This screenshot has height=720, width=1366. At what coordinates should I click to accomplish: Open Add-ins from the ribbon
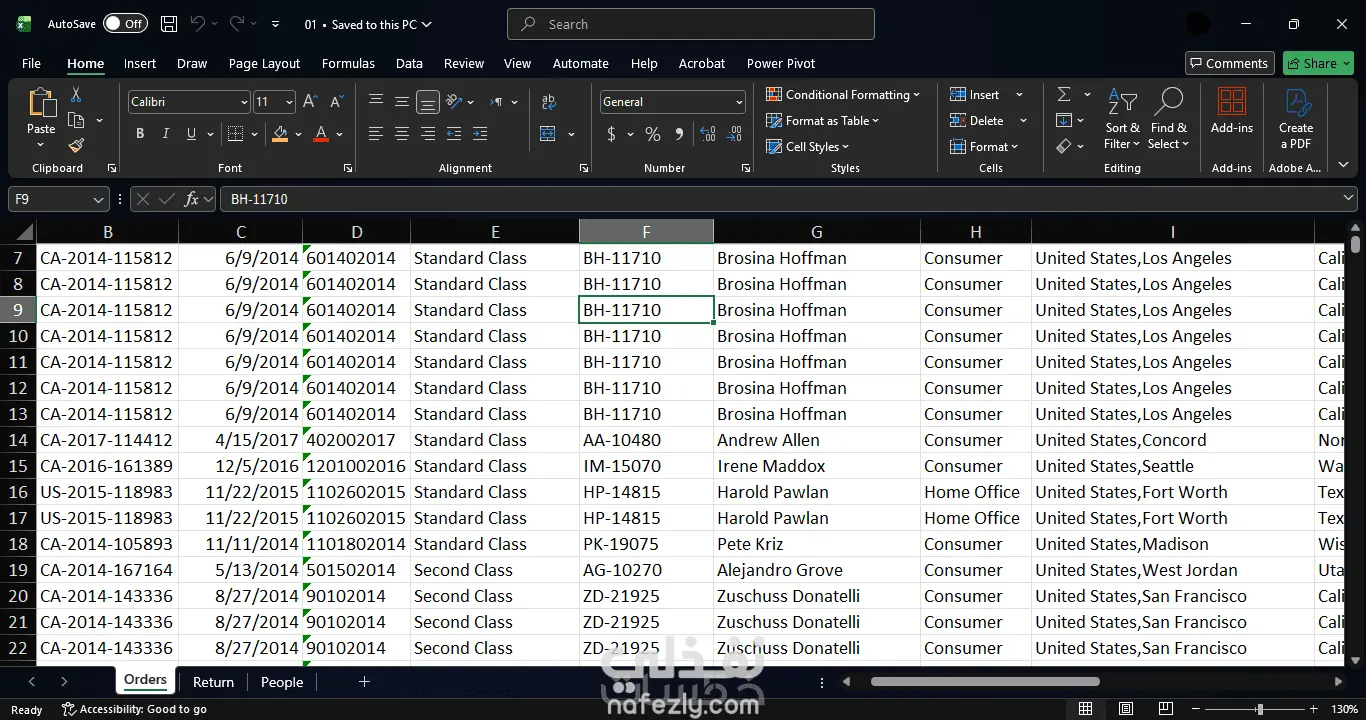click(x=1232, y=110)
